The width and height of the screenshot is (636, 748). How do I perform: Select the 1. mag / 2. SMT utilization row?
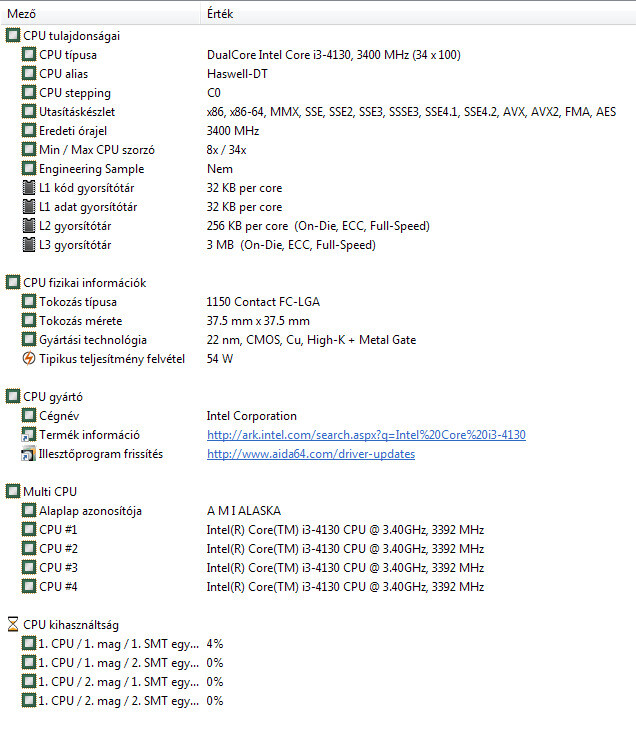pos(123,663)
